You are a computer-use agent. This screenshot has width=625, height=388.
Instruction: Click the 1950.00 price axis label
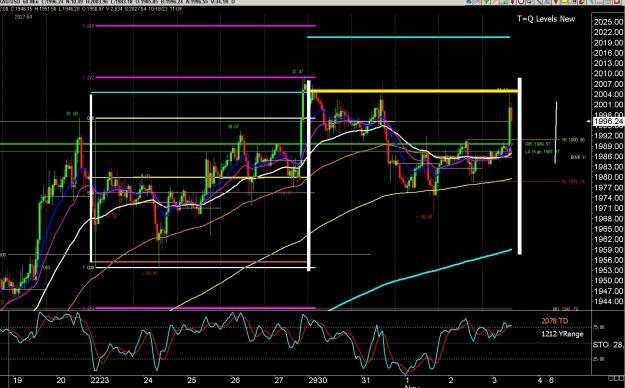[609, 281]
